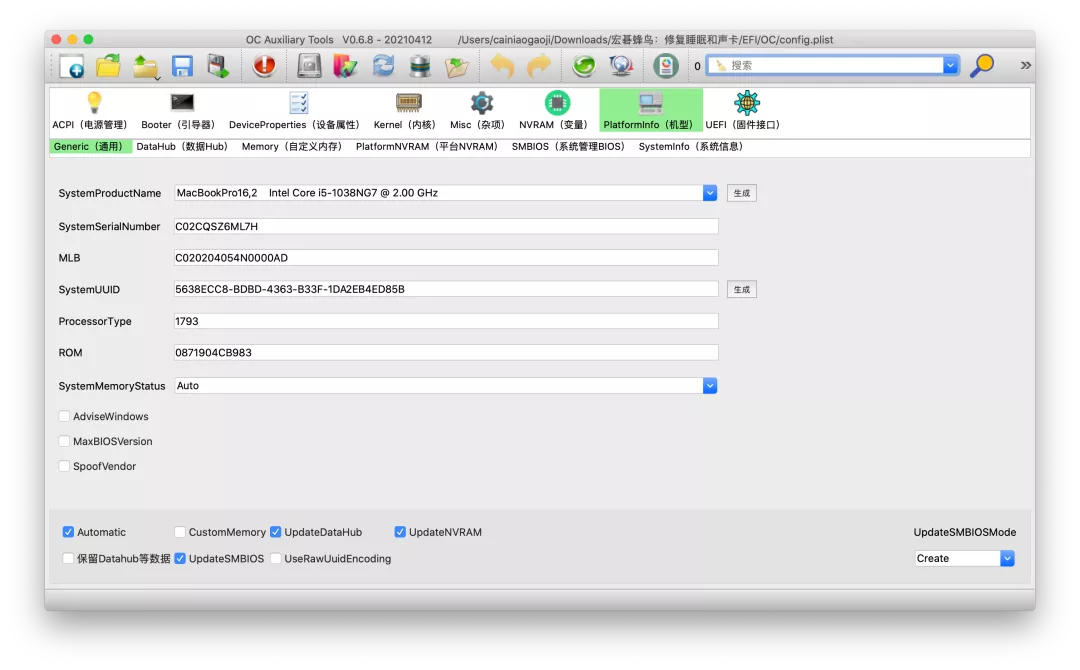The height and width of the screenshot is (670, 1080).
Task: Save config with floppy disk icon
Action: (x=182, y=66)
